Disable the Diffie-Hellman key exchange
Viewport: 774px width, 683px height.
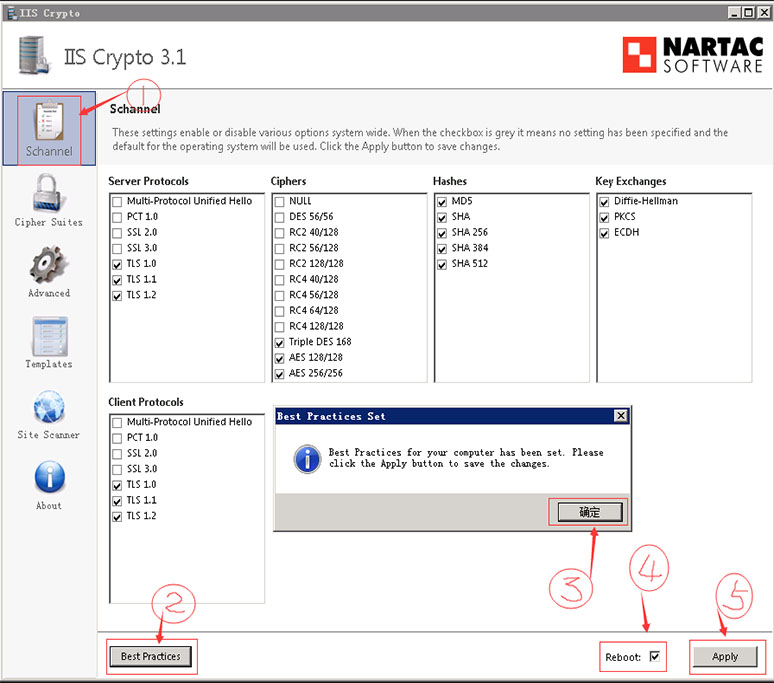(604, 201)
